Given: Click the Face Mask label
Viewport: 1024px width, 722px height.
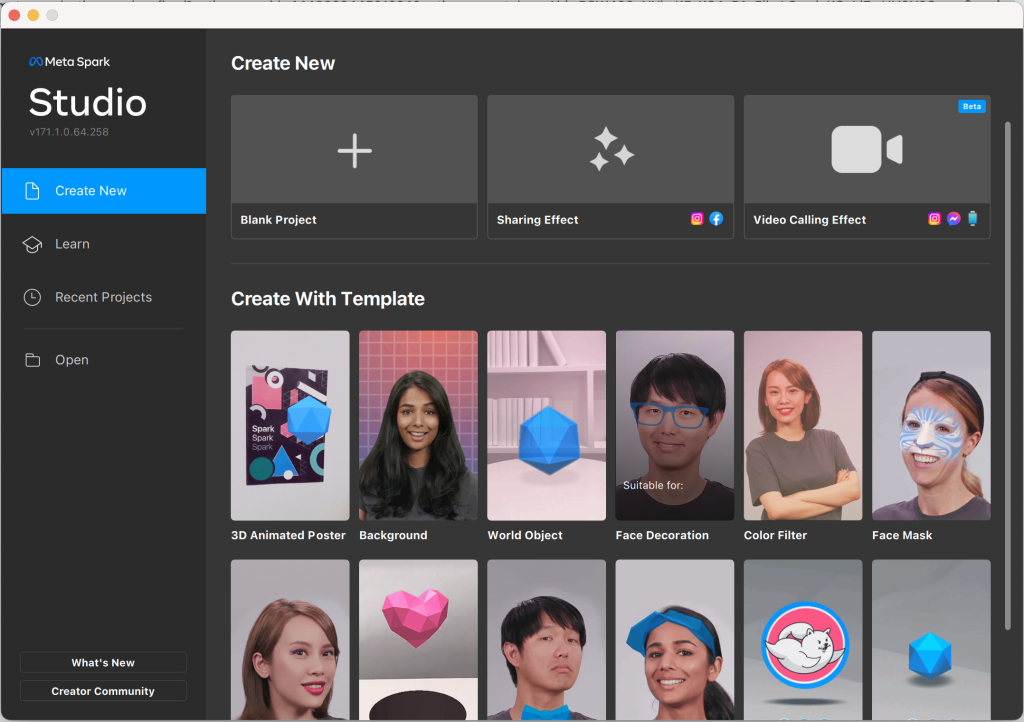Looking at the screenshot, I should coord(902,535).
